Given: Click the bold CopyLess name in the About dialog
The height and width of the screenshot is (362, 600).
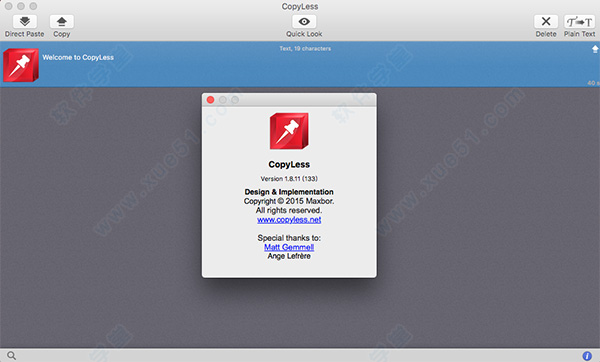Looking at the screenshot, I should [x=289, y=165].
